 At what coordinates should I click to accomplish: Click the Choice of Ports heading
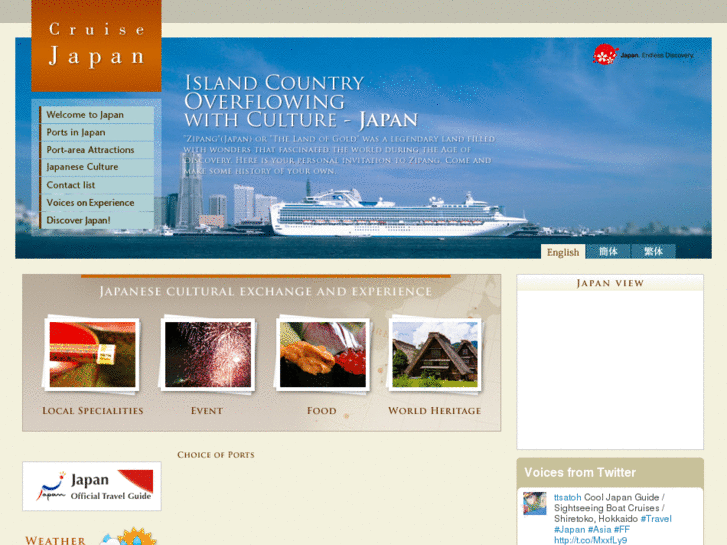pyautogui.click(x=216, y=455)
